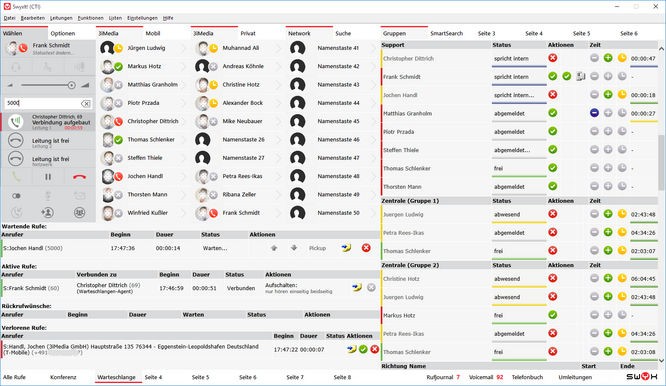Toggle Petra Rees-Ikas login in Zentrale Gruppe 1

click(x=553, y=232)
